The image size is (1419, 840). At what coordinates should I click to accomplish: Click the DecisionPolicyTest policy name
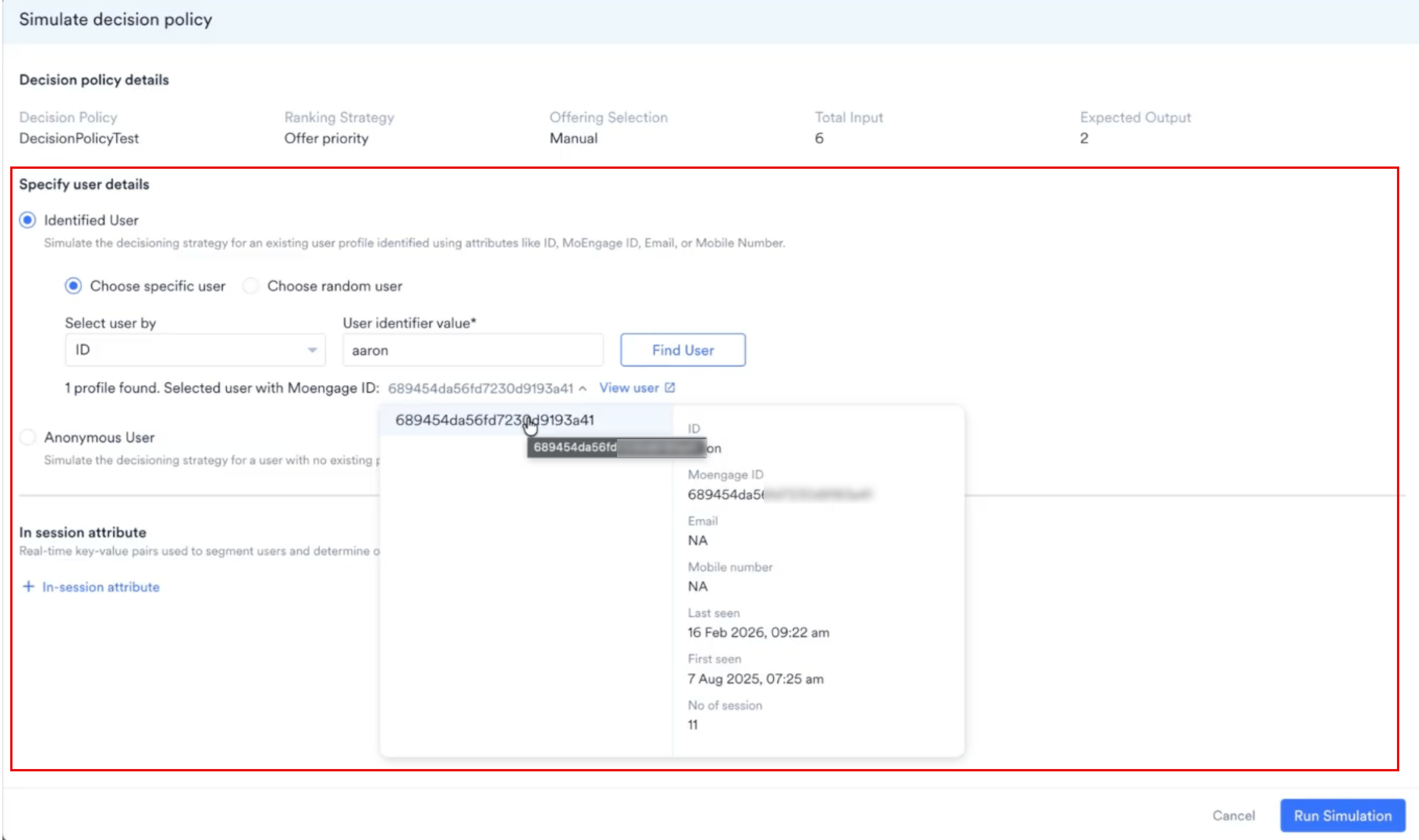point(79,138)
